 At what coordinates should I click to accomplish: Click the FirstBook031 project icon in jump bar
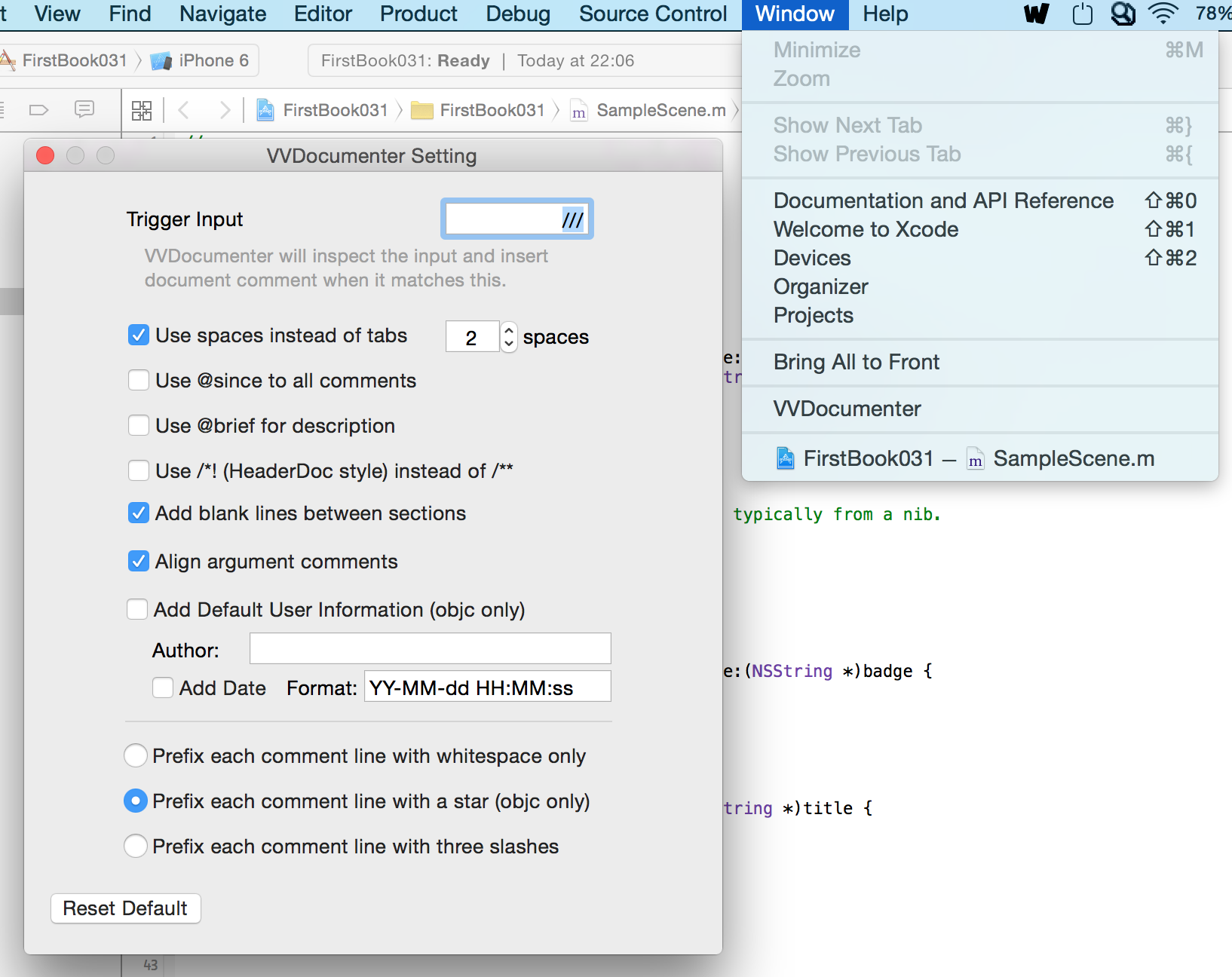coord(265,111)
